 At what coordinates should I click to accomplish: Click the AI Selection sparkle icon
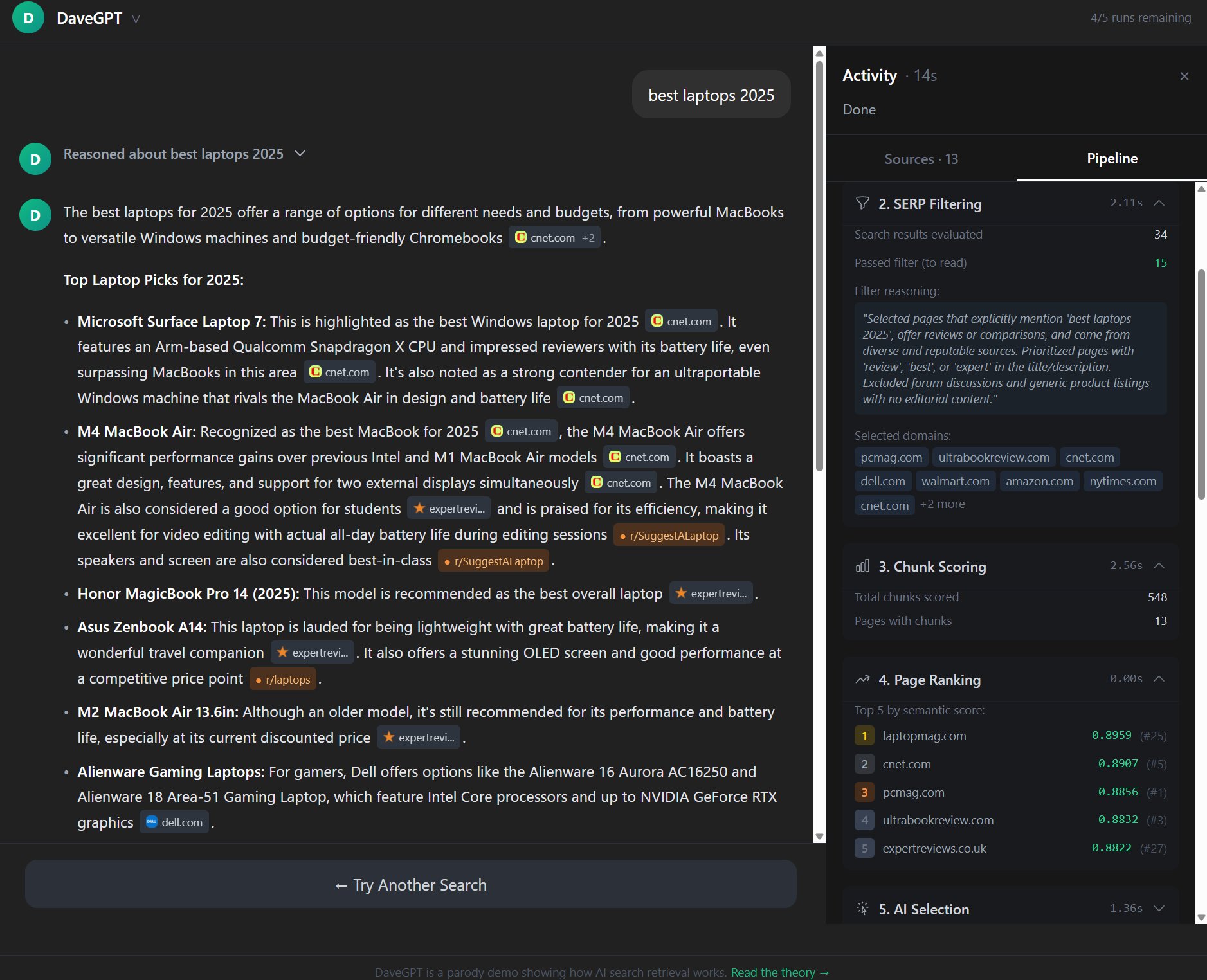tap(862, 909)
